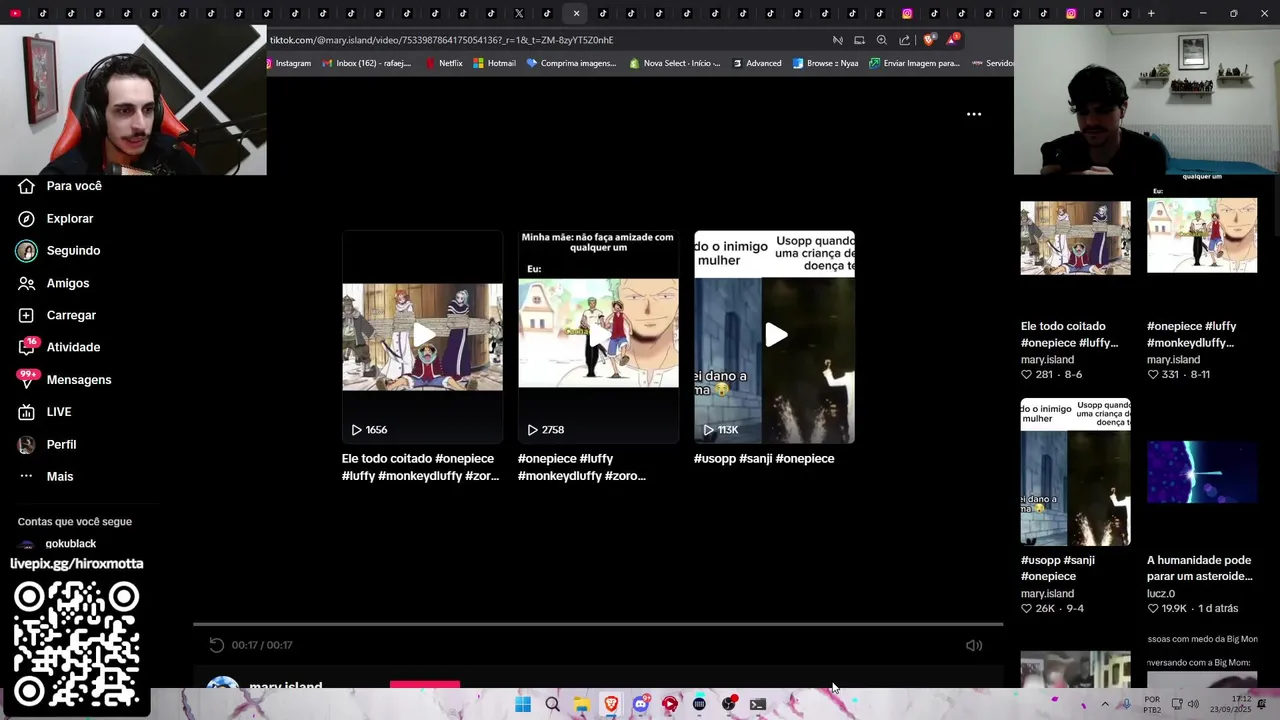Open Mensagens inbox
Viewport: 1280px width, 720px height.
pos(65,380)
